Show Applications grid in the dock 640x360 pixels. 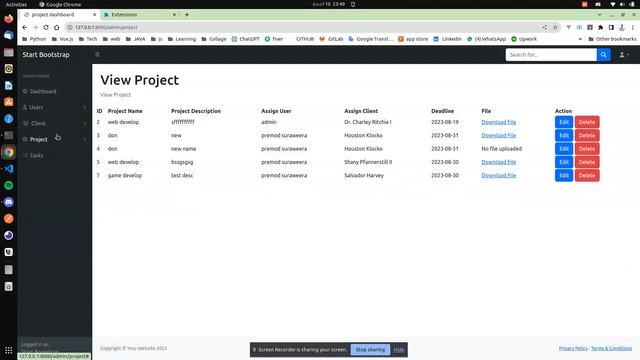tap(9, 350)
